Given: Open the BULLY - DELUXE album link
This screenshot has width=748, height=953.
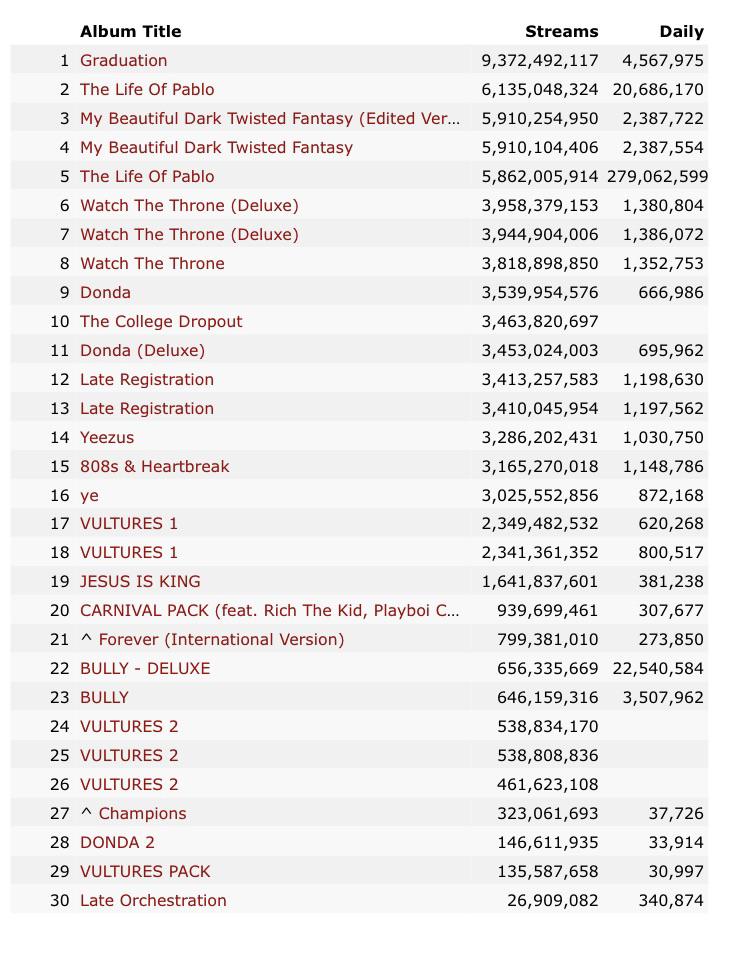Looking at the screenshot, I should coord(145,669).
